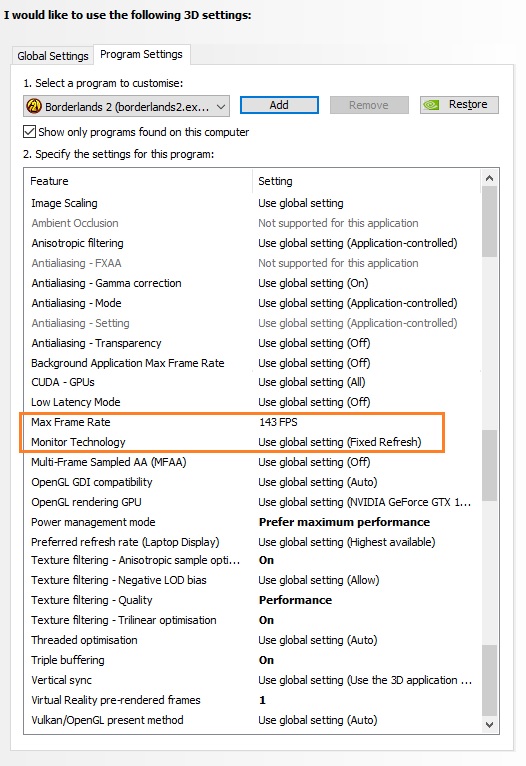Open Anisotropic filtering setting value
This screenshot has height=766, width=526.
(x=358, y=243)
